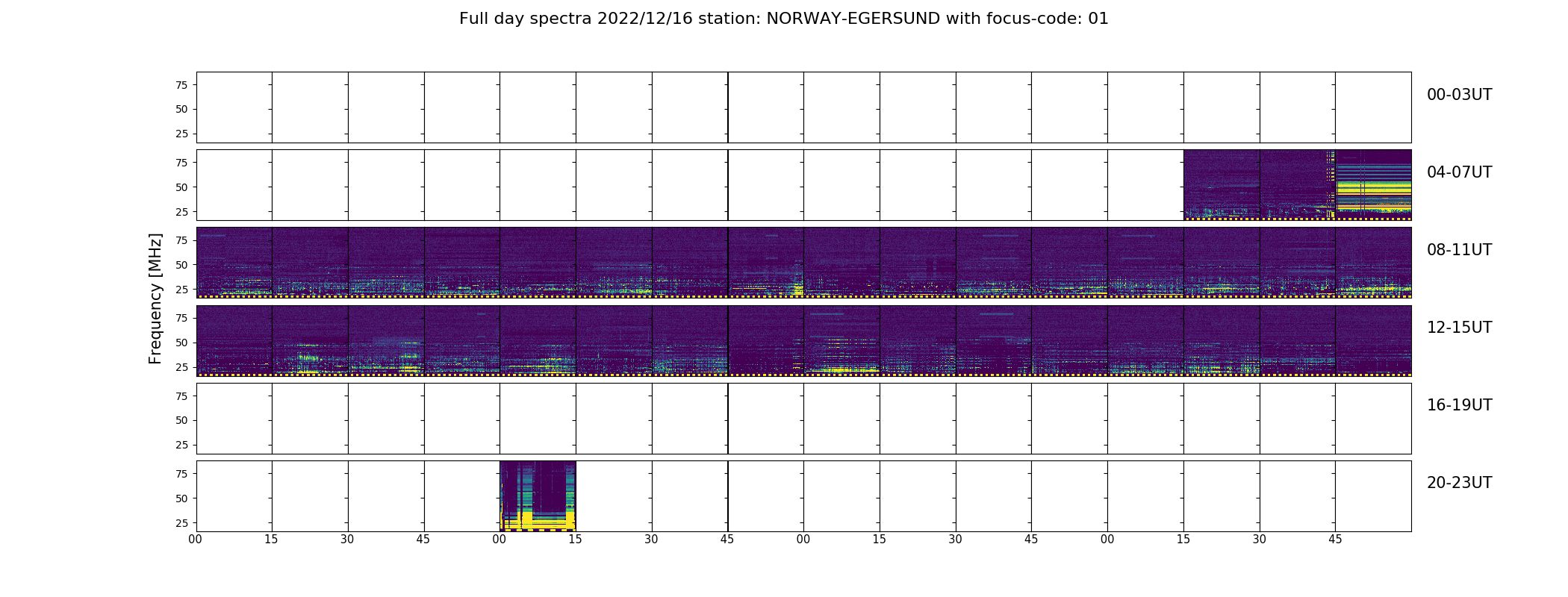This screenshot has height=597, width=1568.
Task: Select the '50' tick in the 12-15UT row
Action: click(x=181, y=343)
